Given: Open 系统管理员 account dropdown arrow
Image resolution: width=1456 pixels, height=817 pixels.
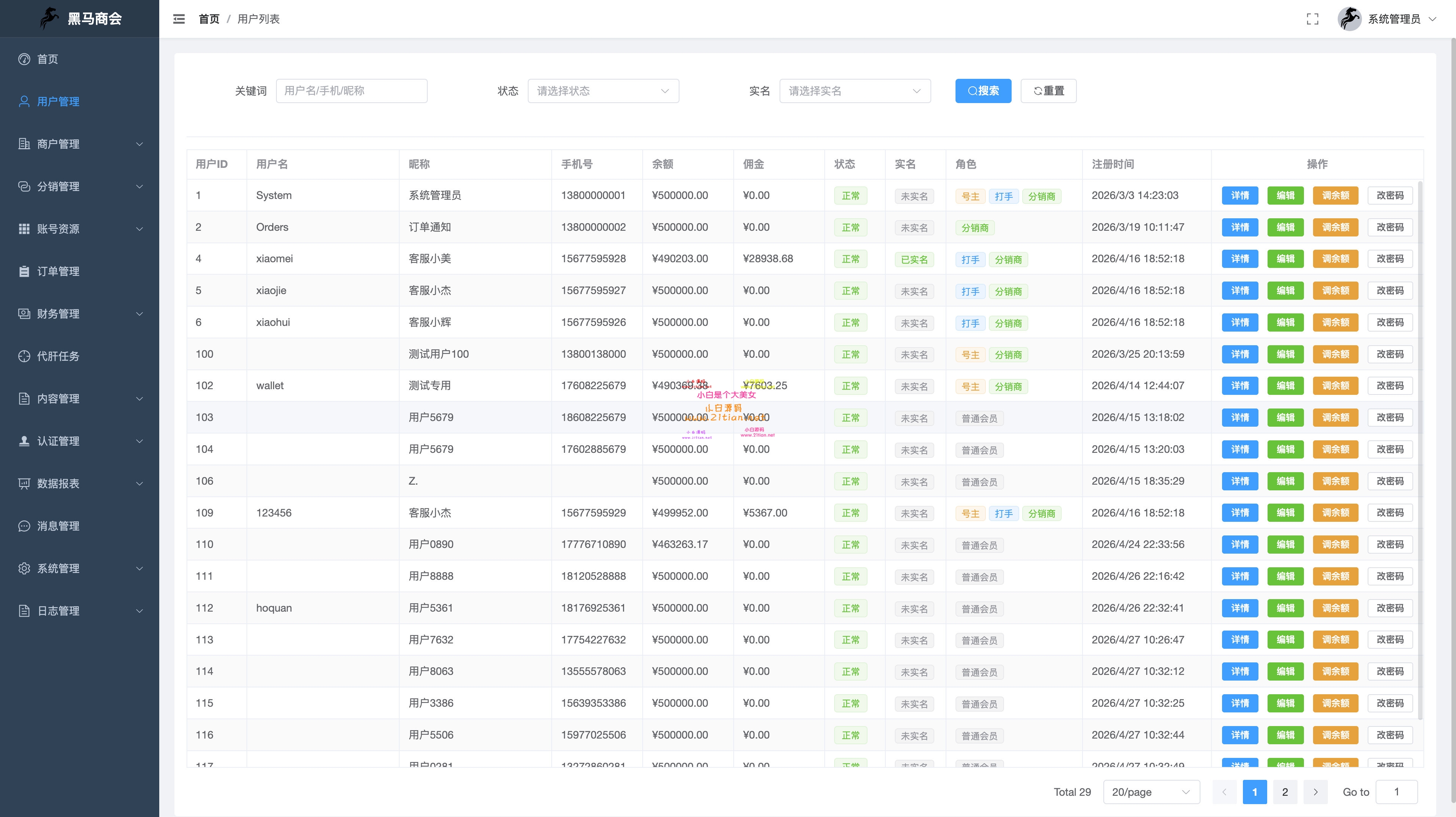Looking at the screenshot, I should pos(1432,19).
